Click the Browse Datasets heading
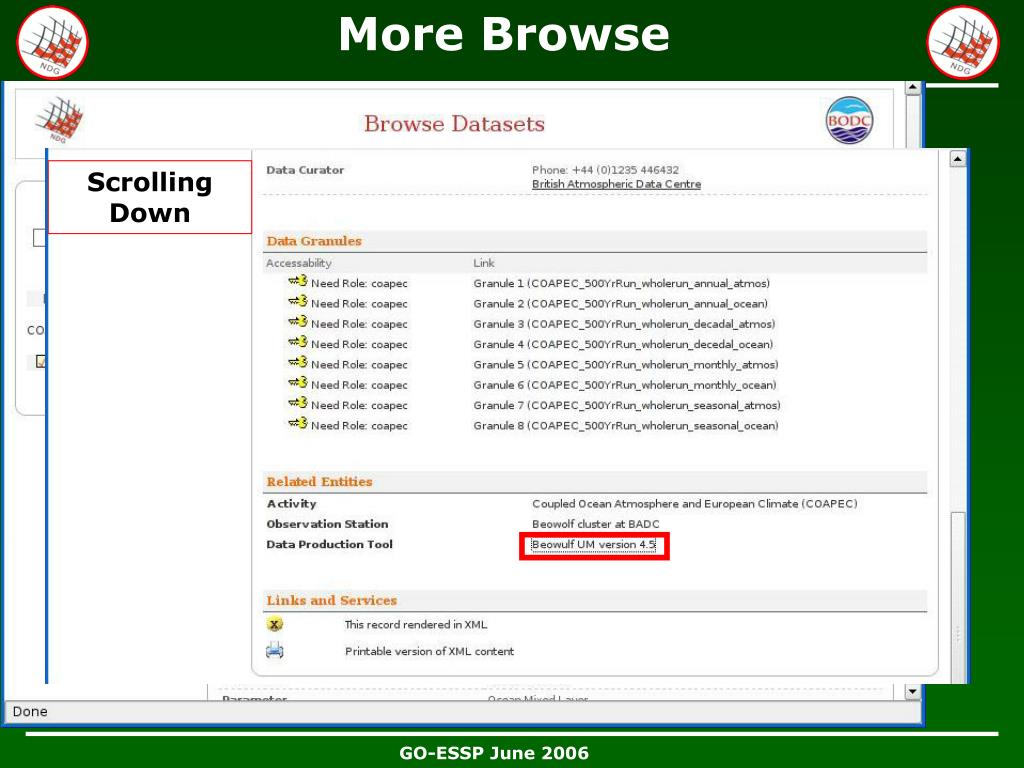 click(x=455, y=123)
